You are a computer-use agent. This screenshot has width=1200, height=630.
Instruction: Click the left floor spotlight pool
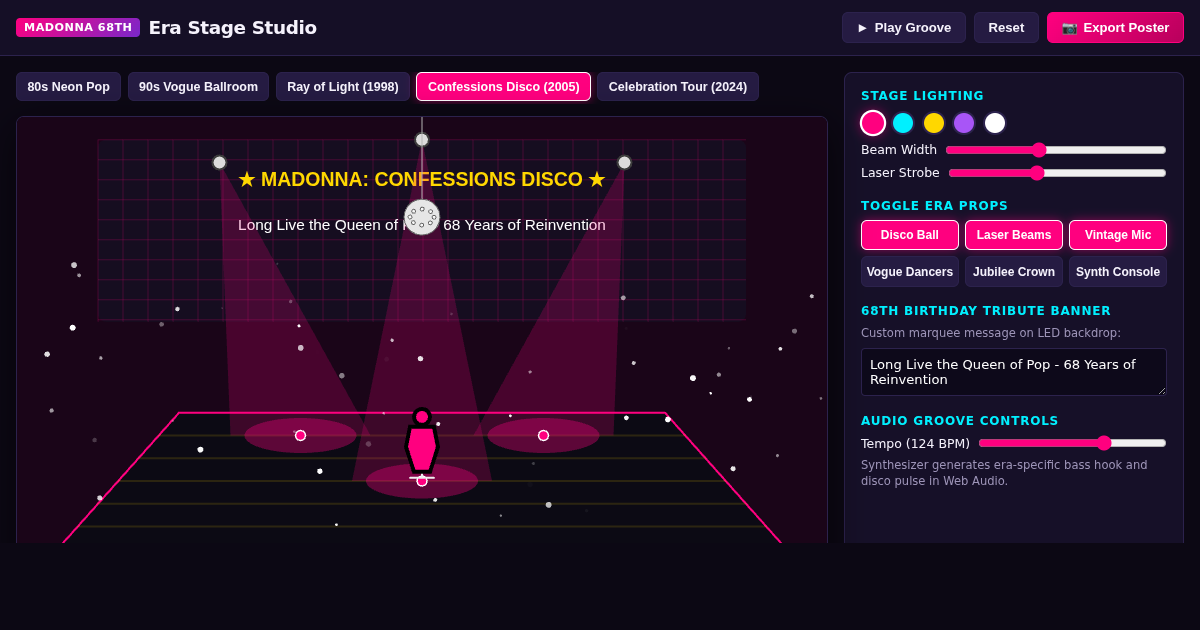[300, 435]
